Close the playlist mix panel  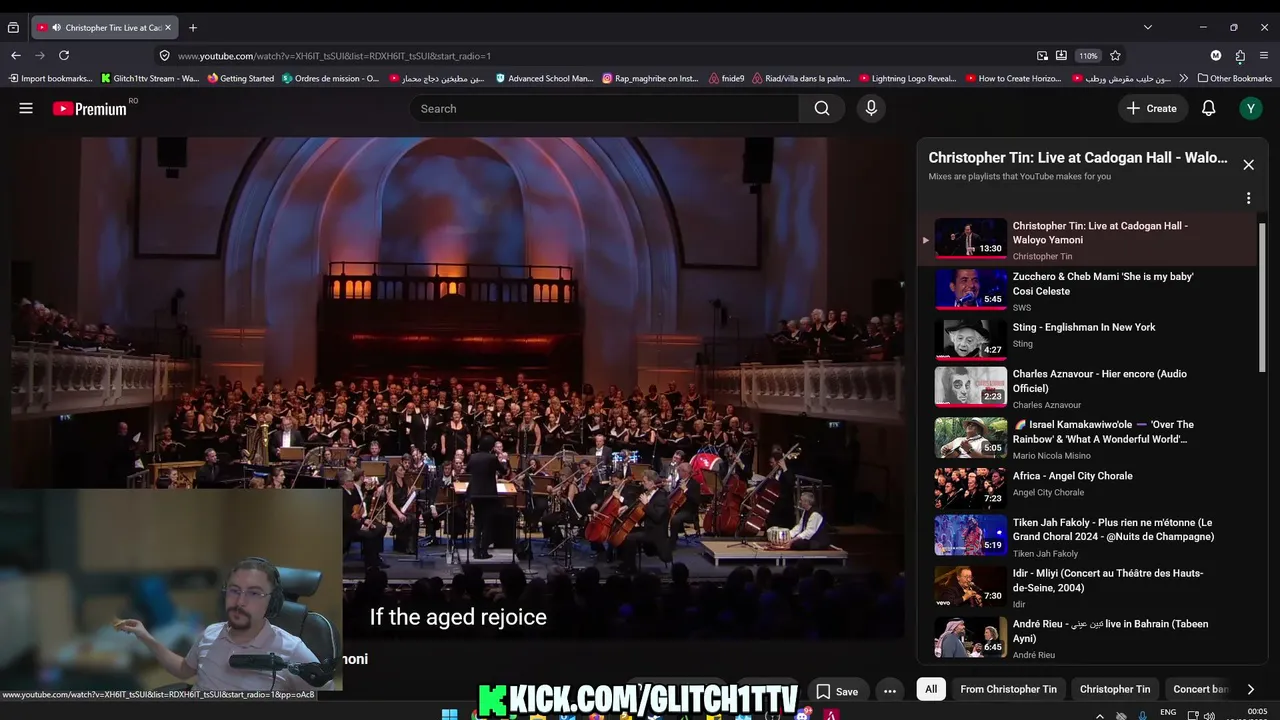coord(1248,165)
